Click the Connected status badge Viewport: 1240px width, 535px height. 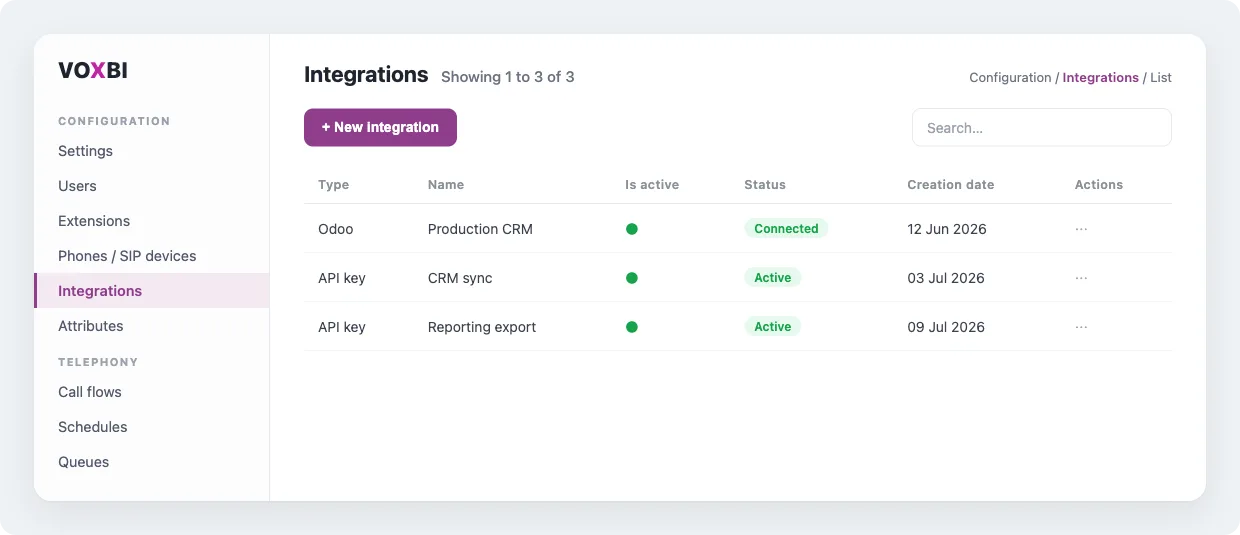click(x=786, y=229)
